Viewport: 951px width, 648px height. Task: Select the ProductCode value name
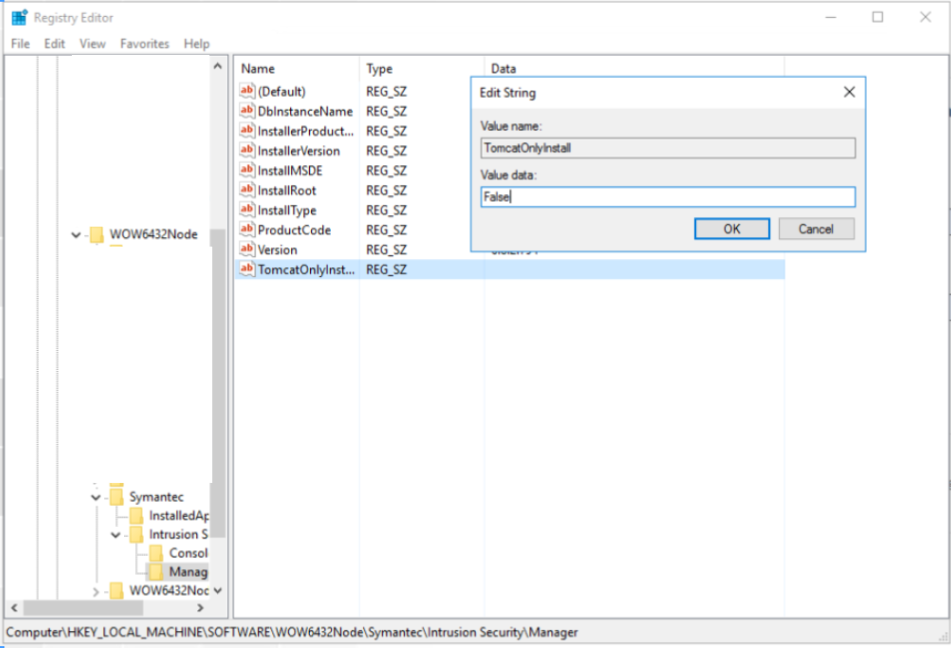point(294,230)
